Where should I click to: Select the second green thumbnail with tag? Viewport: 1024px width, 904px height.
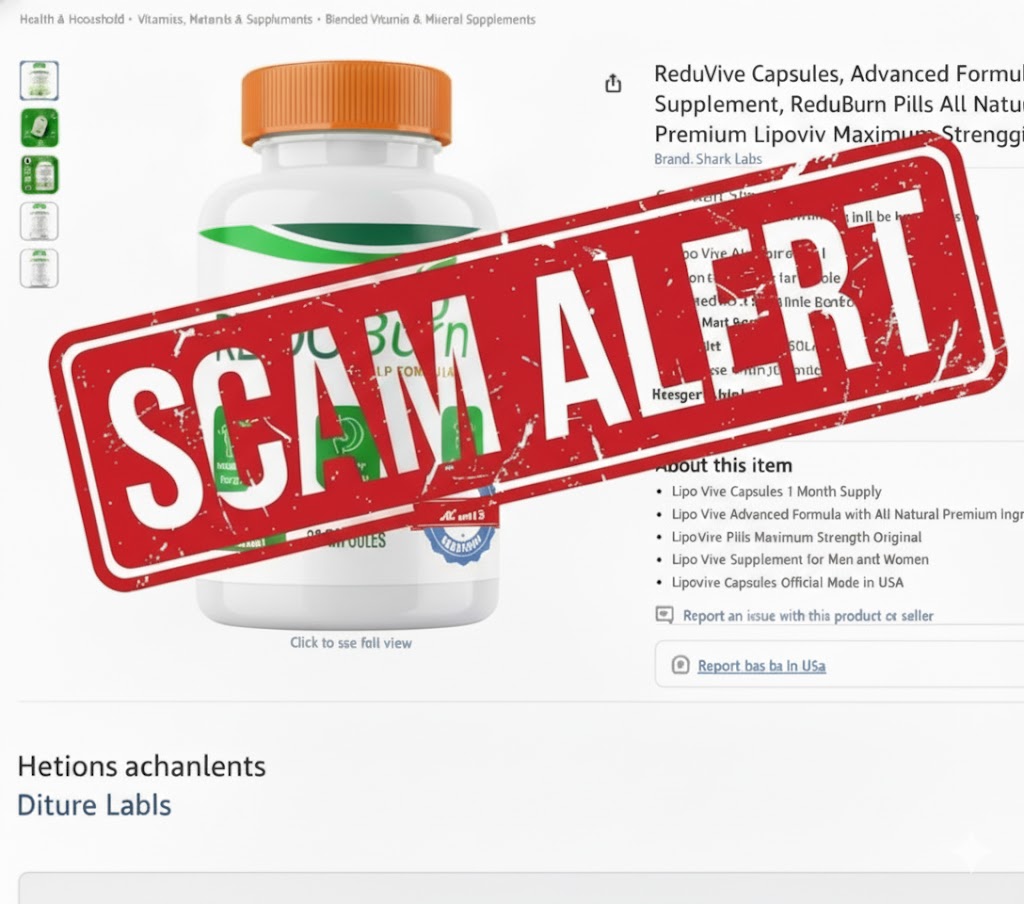39,127
